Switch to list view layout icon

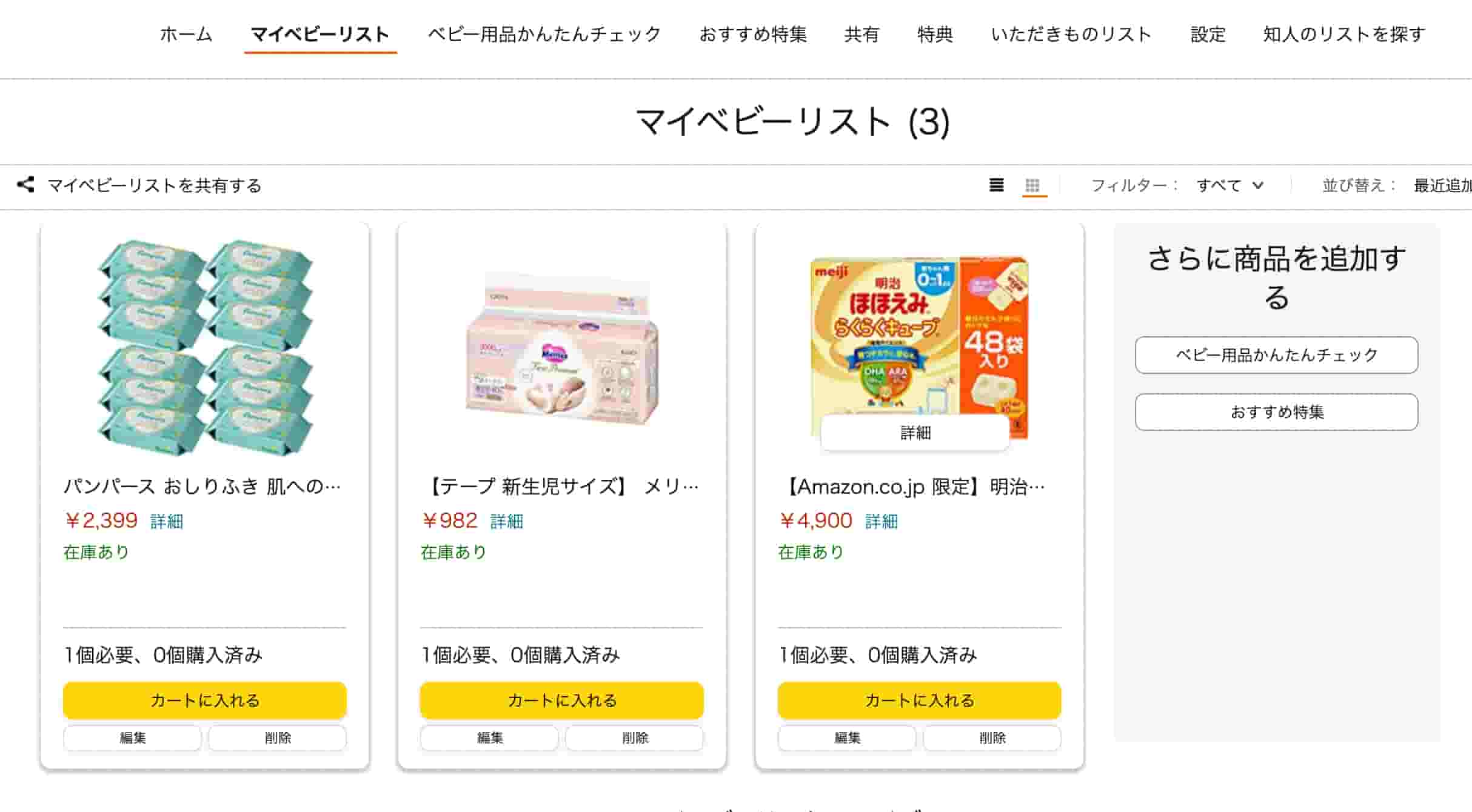click(x=996, y=185)
